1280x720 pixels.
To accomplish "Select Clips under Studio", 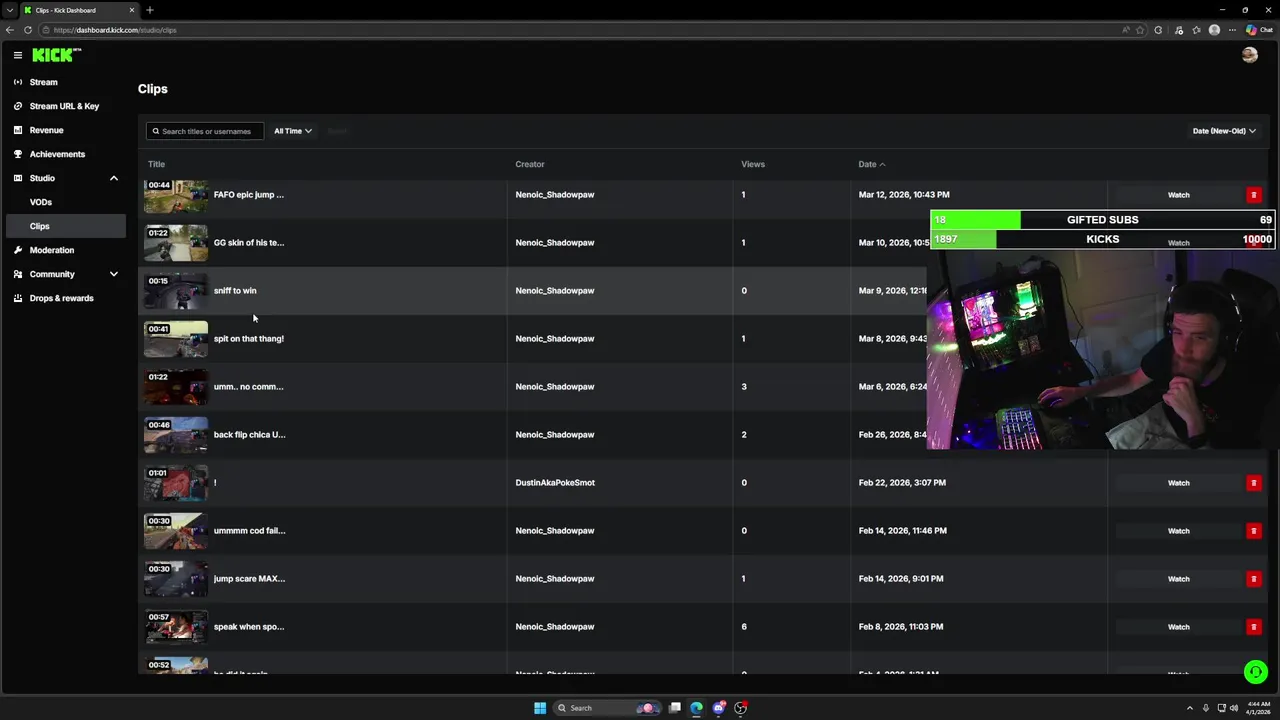I will click(64, 226).
